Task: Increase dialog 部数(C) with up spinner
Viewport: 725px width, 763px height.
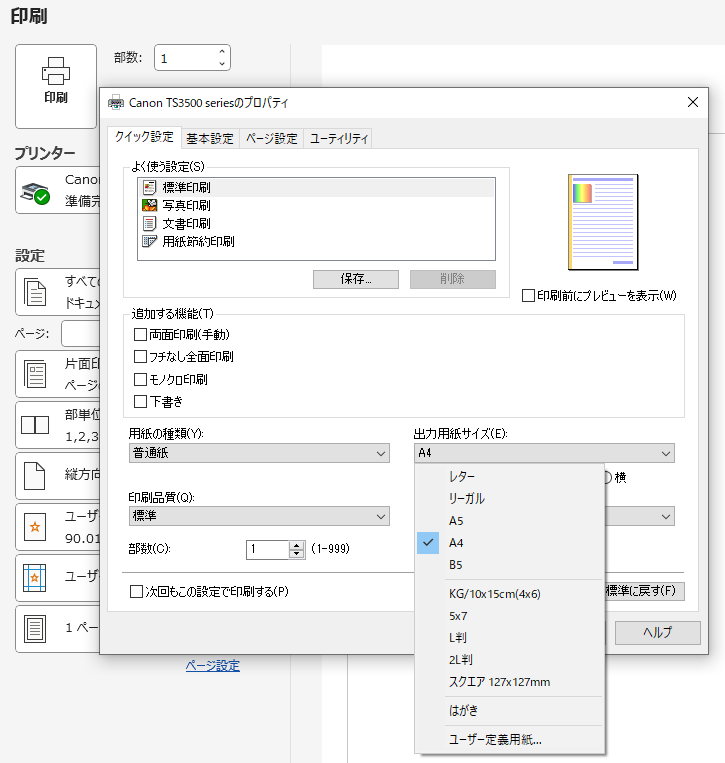Action: pyautogui.click(x=296, y=545)
